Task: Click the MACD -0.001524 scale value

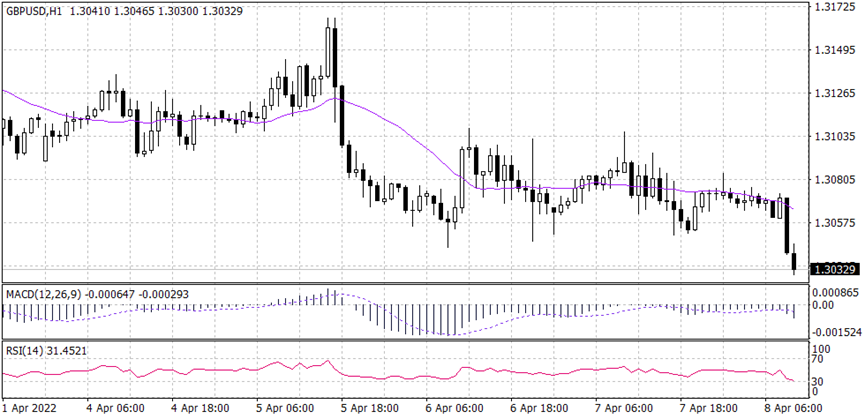Action: click(x=836, y=331)
